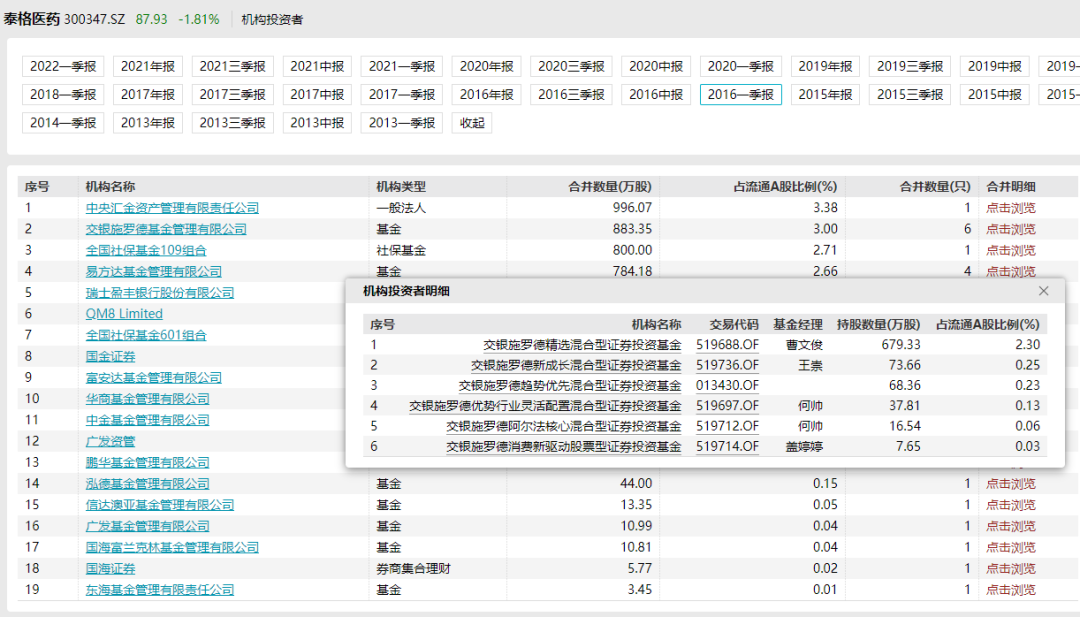Open fund code 013430.OF
The image size is (1080, 617).
point(727,386)
